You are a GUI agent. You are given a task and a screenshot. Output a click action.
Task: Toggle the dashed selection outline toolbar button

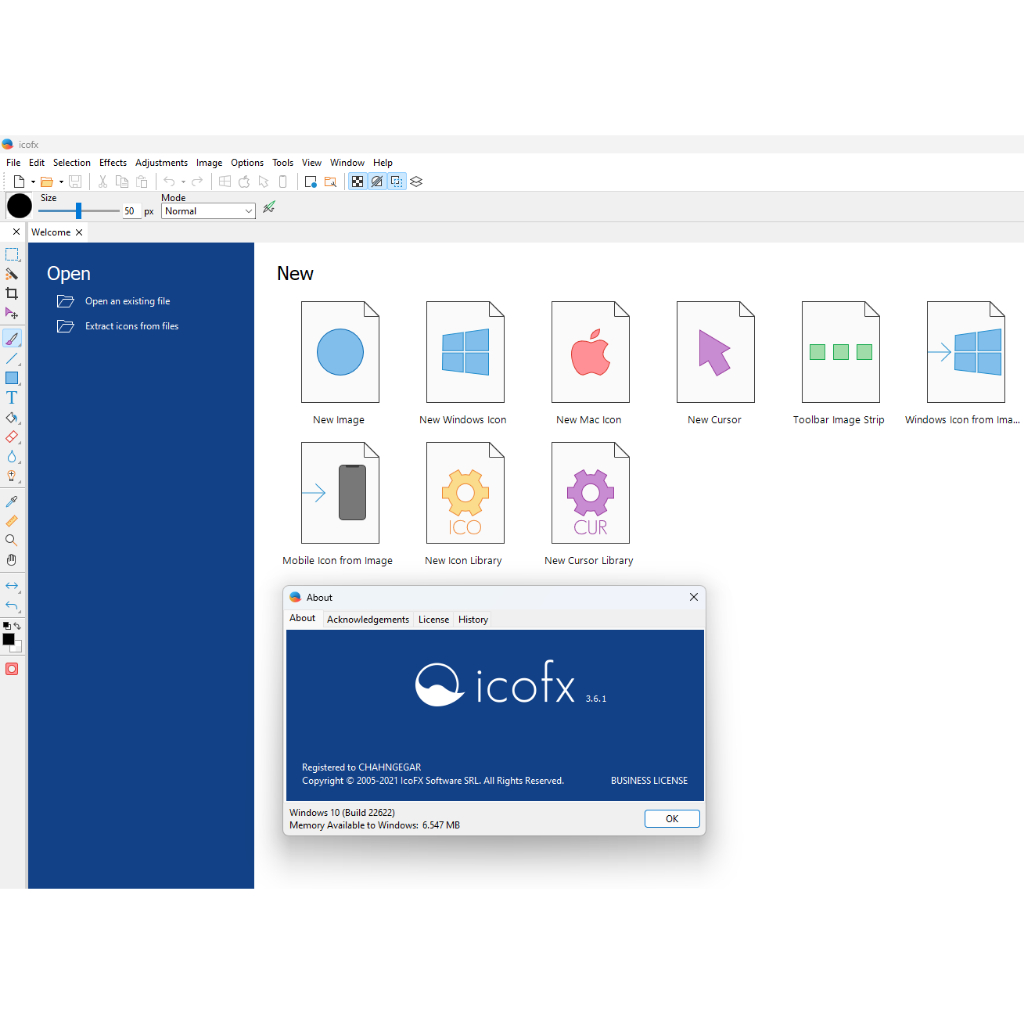(396, 182)
